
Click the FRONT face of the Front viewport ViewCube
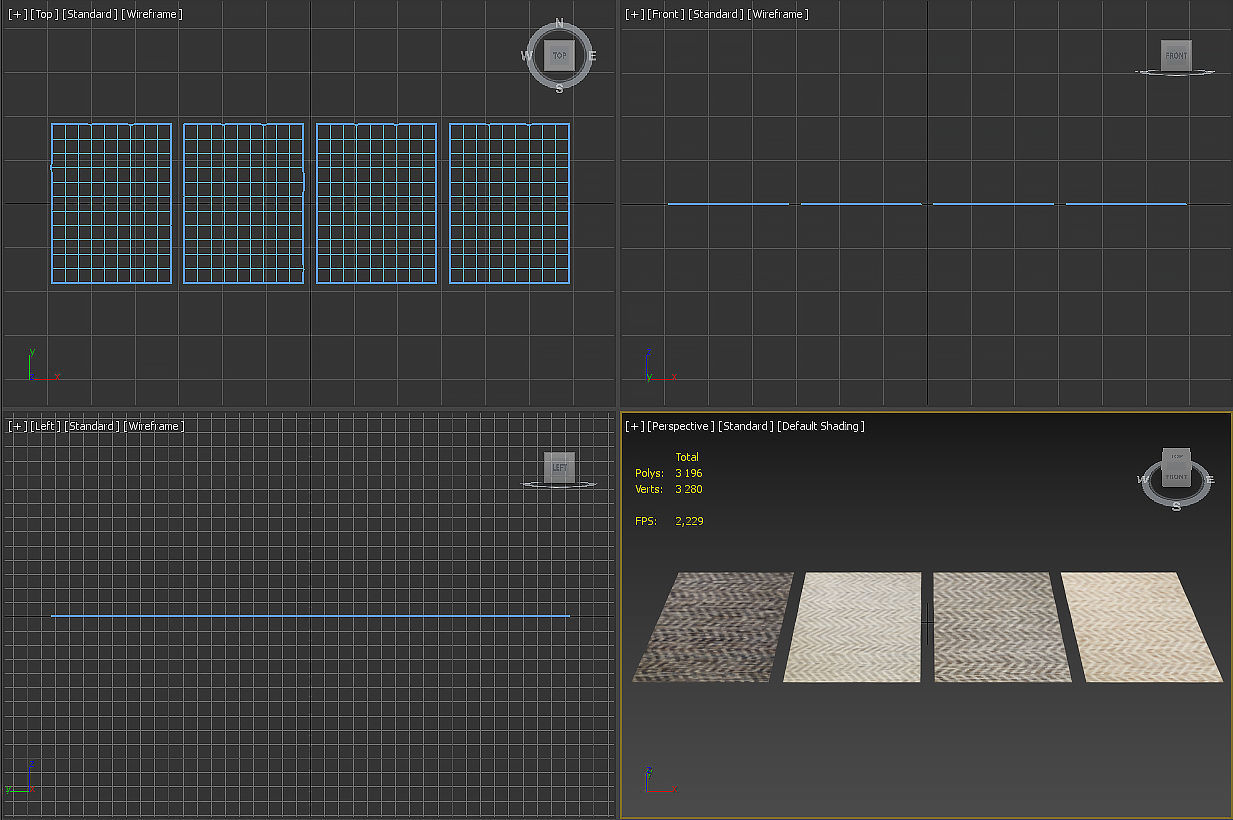click(x=1176, y=55)
